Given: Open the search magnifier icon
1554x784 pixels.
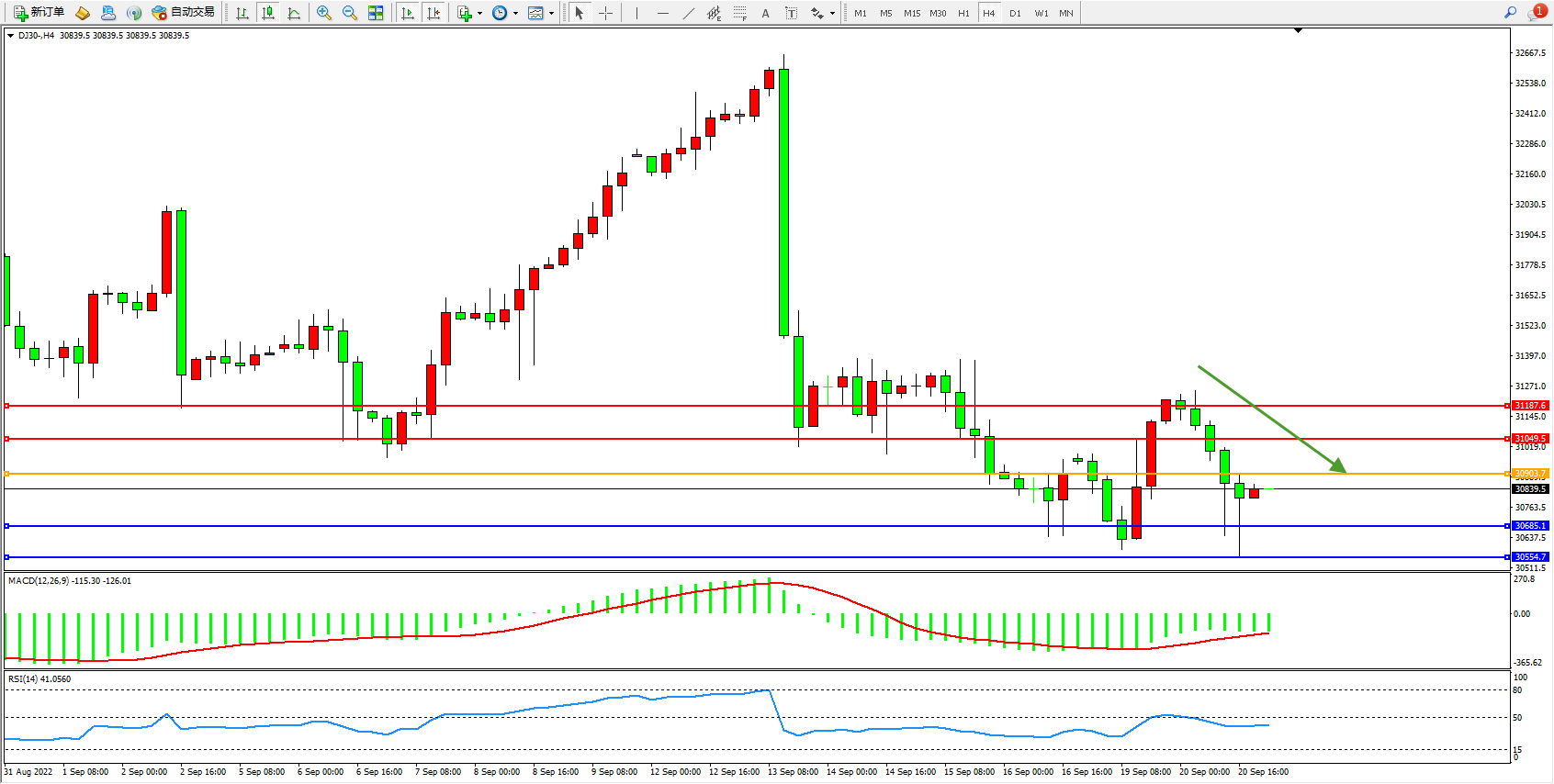Looking at the screenshot, I should coord(1511,13).
